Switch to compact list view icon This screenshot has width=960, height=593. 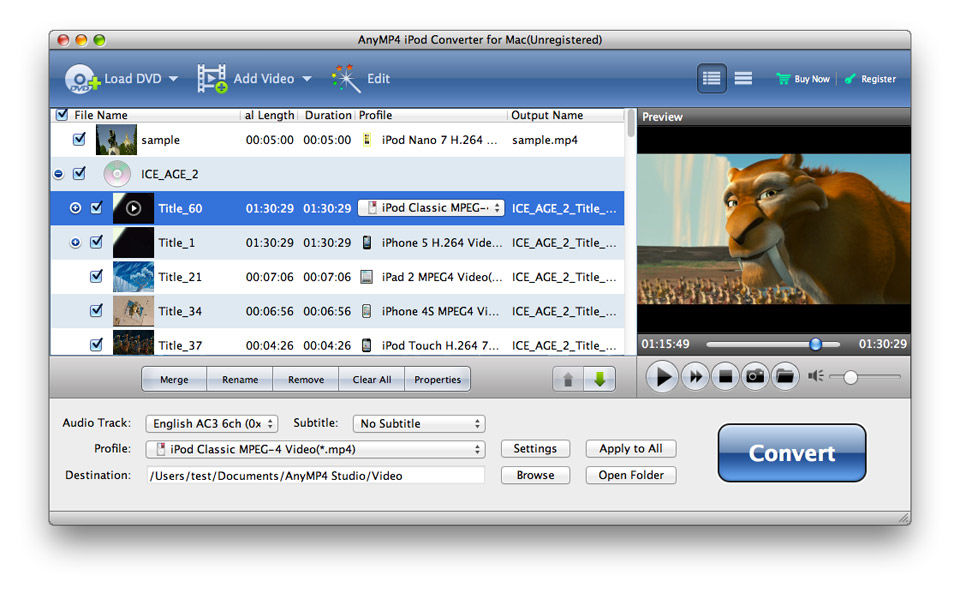(743, 78)
